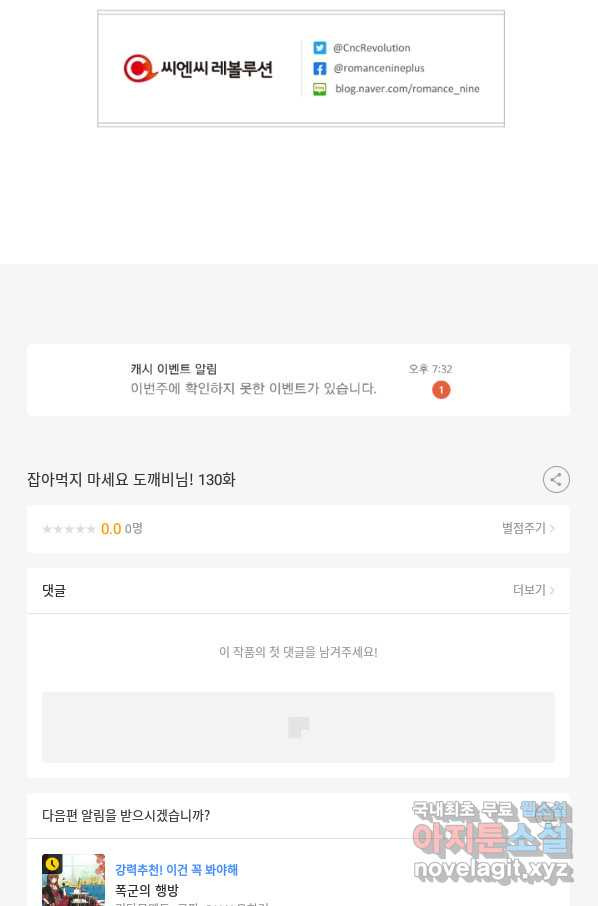Click the 다음편 알림을 받으시겠습니까? prompt
This screenshot has height=906, width=598.
125,815
